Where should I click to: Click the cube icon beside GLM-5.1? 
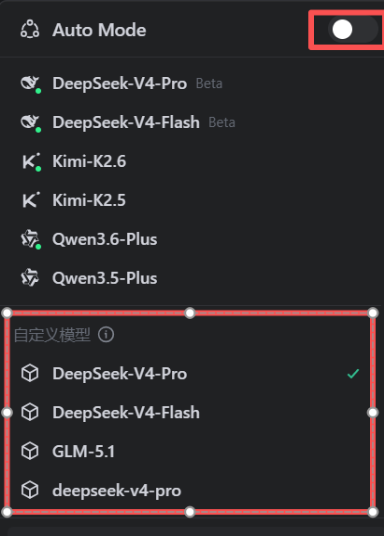point(30,451)
